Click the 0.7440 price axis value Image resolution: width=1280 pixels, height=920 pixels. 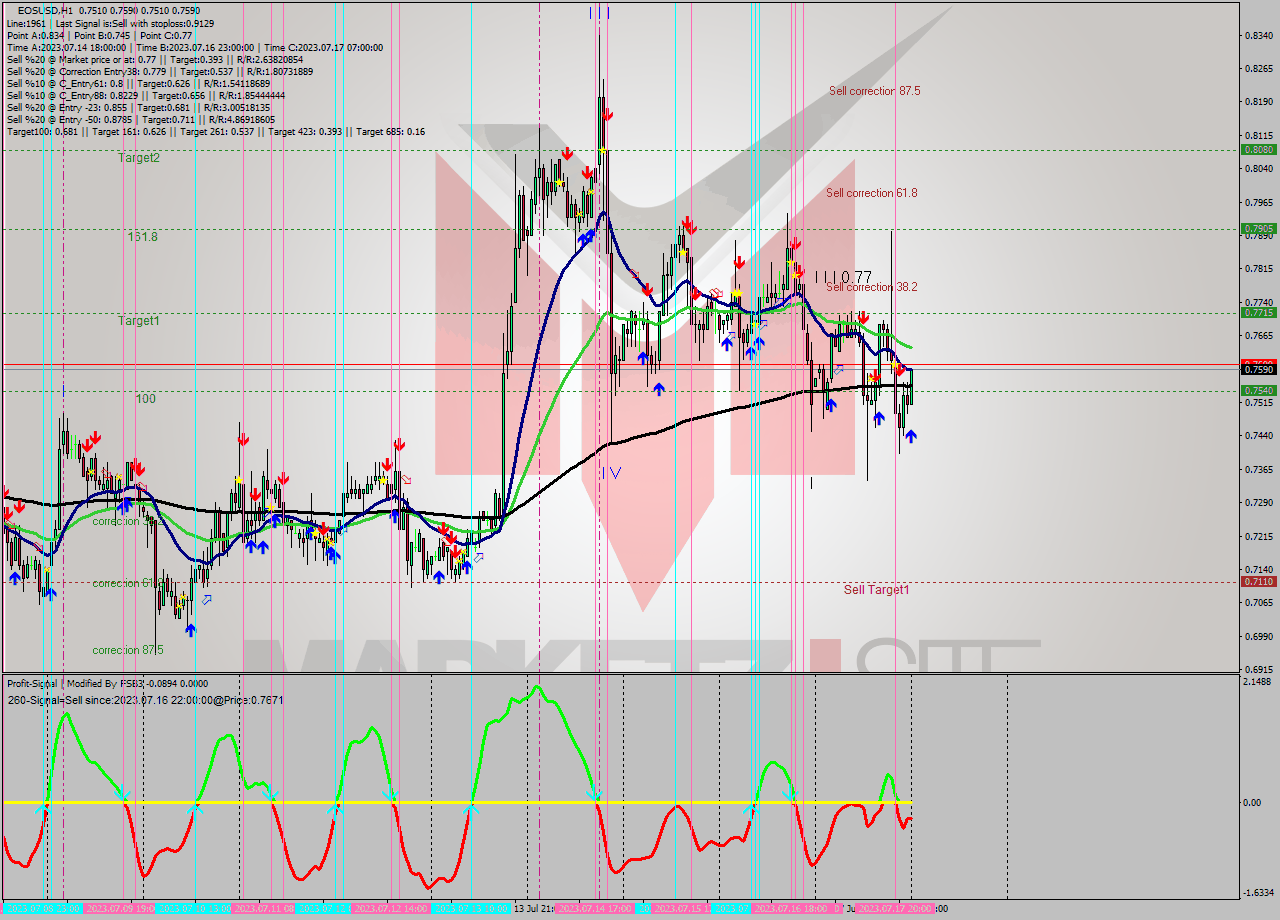click(x=1258, y=436)
